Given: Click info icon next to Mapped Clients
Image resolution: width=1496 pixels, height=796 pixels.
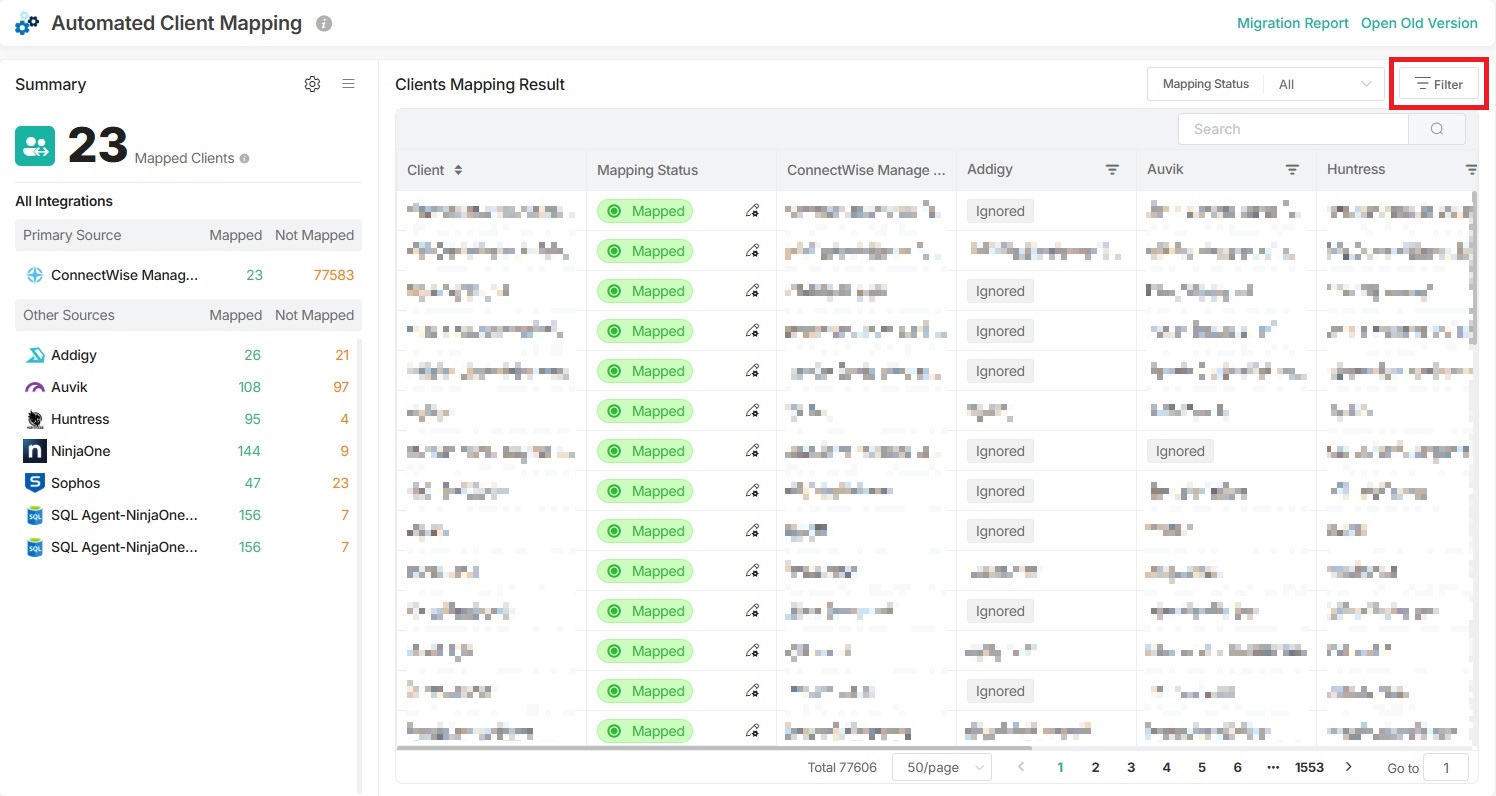Looking at the screenshot, I should pos(245,158).
